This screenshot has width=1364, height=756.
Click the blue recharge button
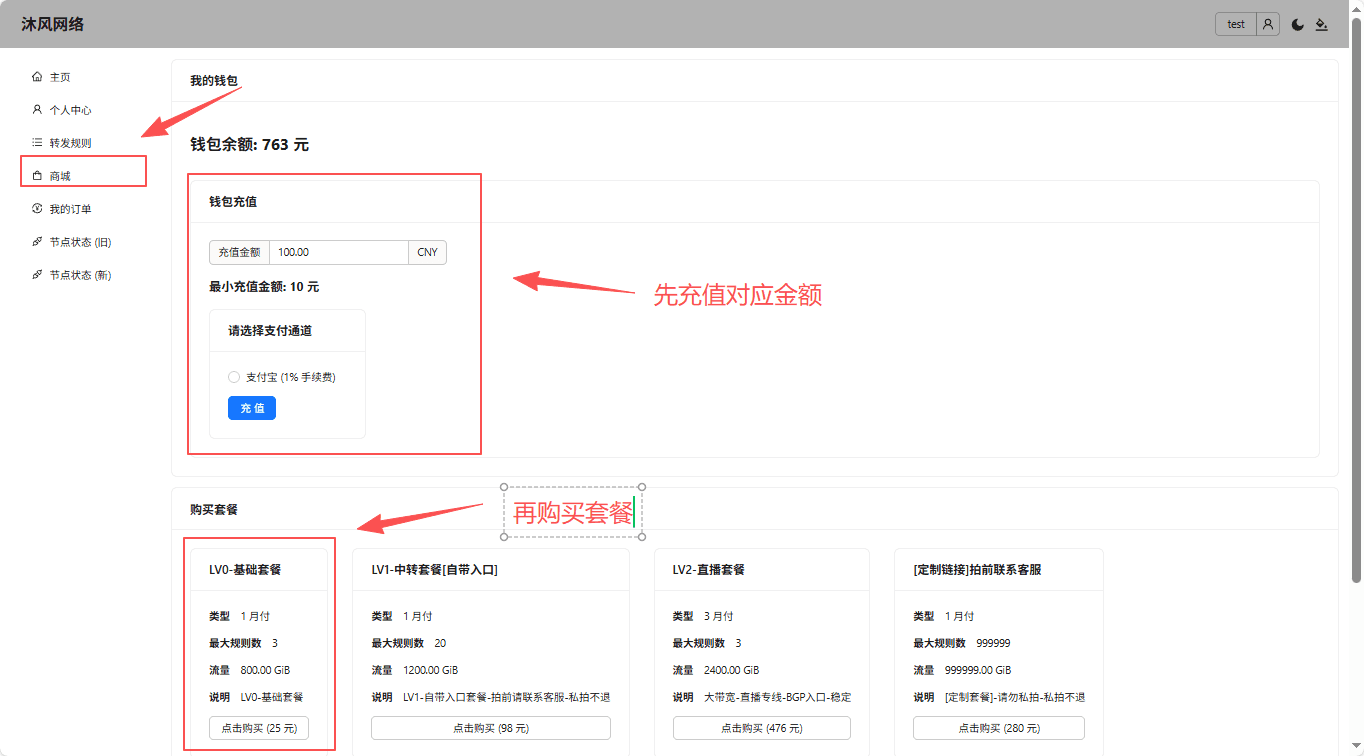pyautogui.click(x=252, y=408)
